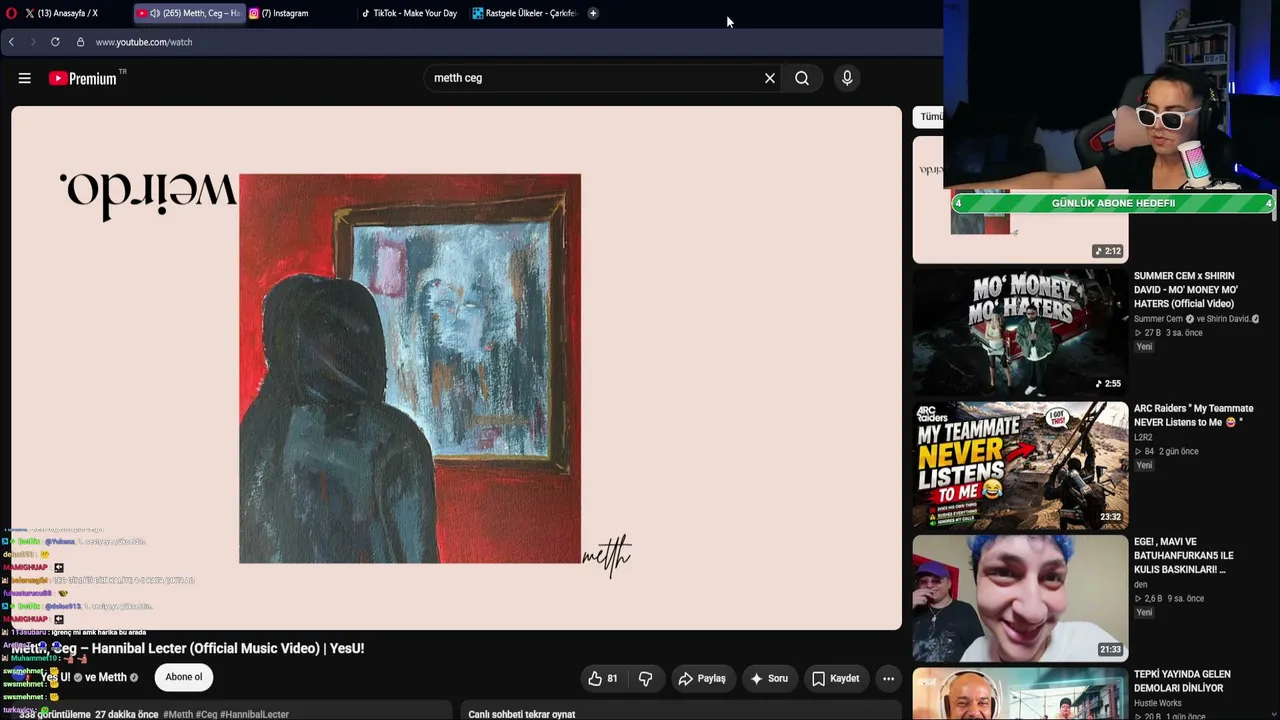The image size is (1280, 720).
Task: Click the video title "Hannibal Lecter (Official Music Video) | YesU!"
Action: tap(228, 648)
